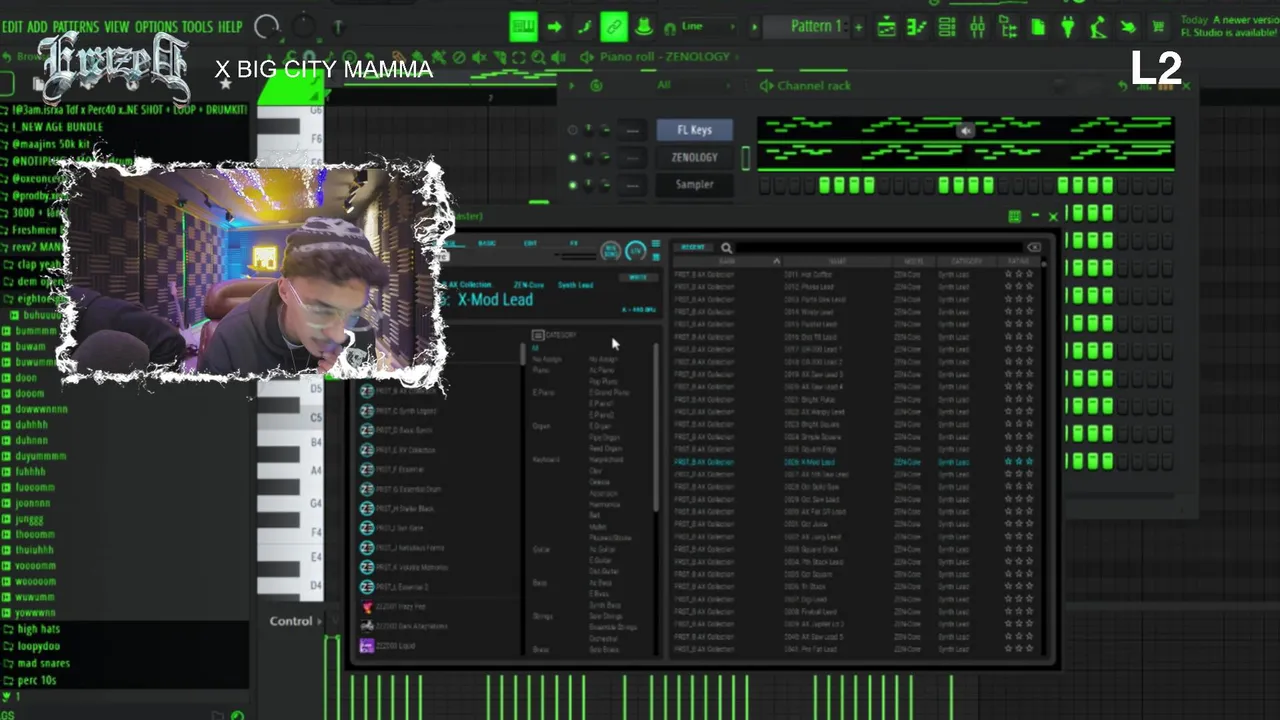Open the PATTERNS menu

(x=75, y=27)
